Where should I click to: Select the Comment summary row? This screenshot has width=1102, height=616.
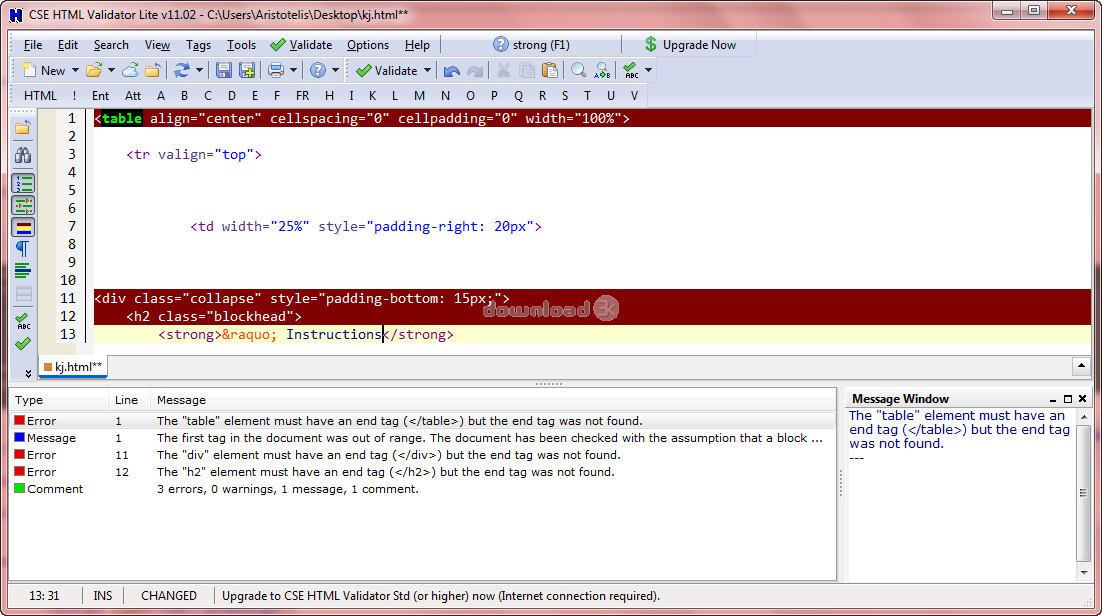click(422, 489)
